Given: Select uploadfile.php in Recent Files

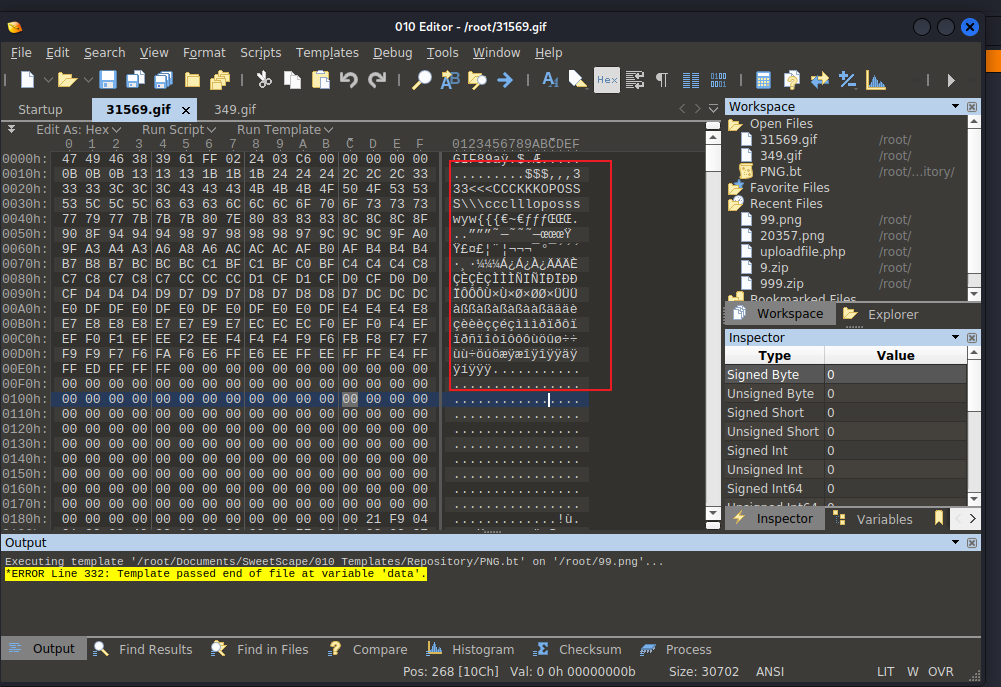Looking at the screenshot, I should (x=802, y=252).
